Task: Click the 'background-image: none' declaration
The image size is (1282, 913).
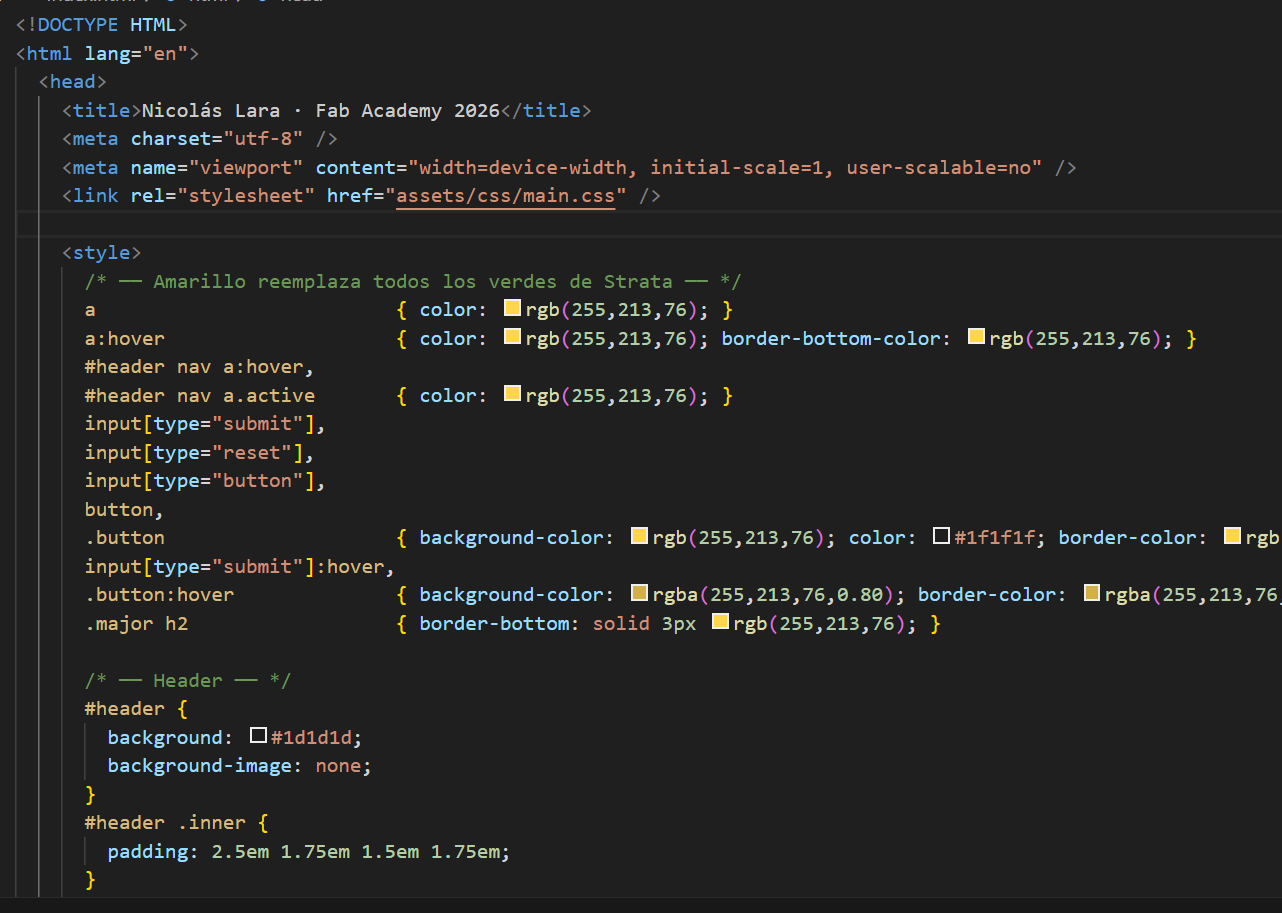Action: (x=239, y=766)
